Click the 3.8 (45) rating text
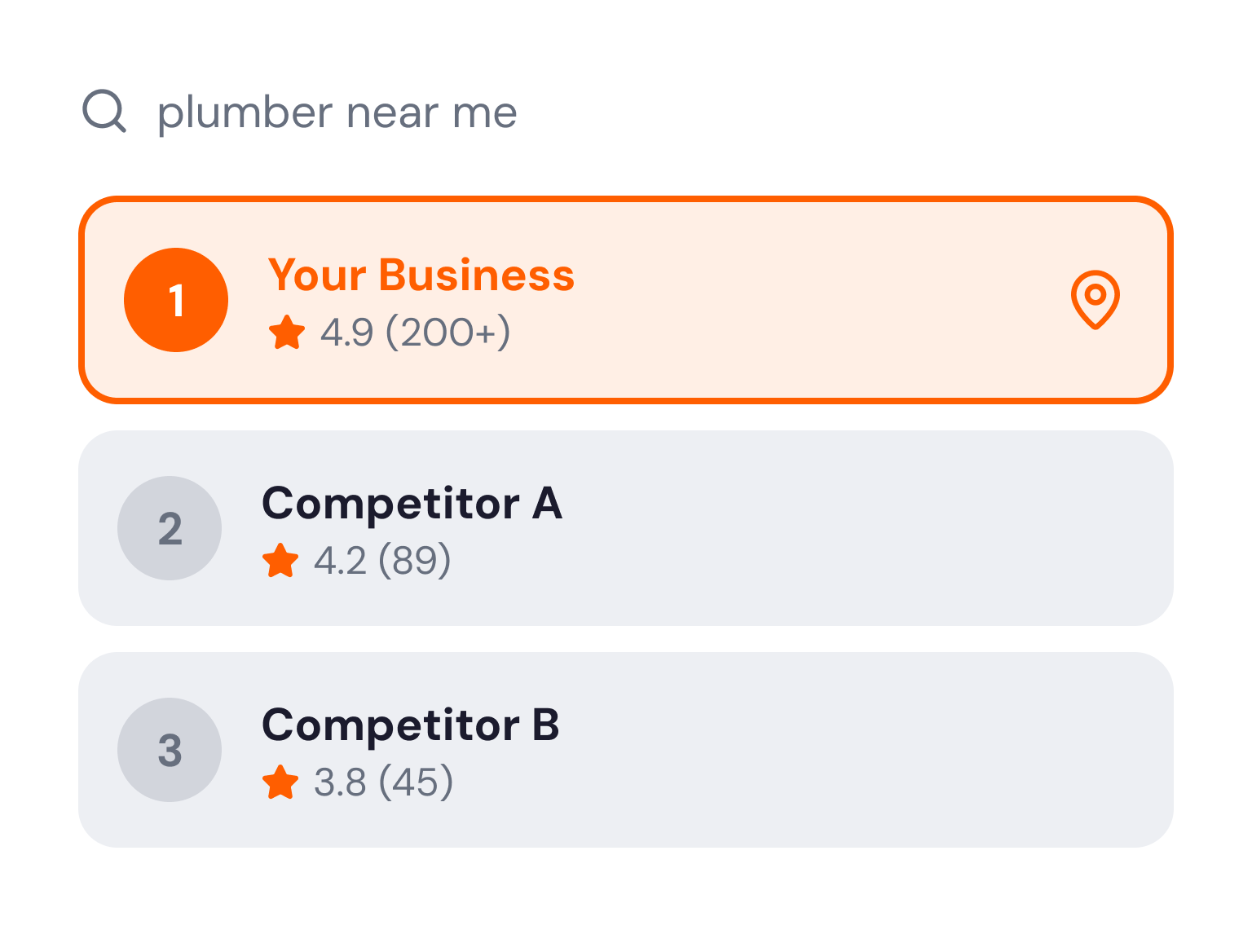The image size is (1252, 952). (383, 782)
